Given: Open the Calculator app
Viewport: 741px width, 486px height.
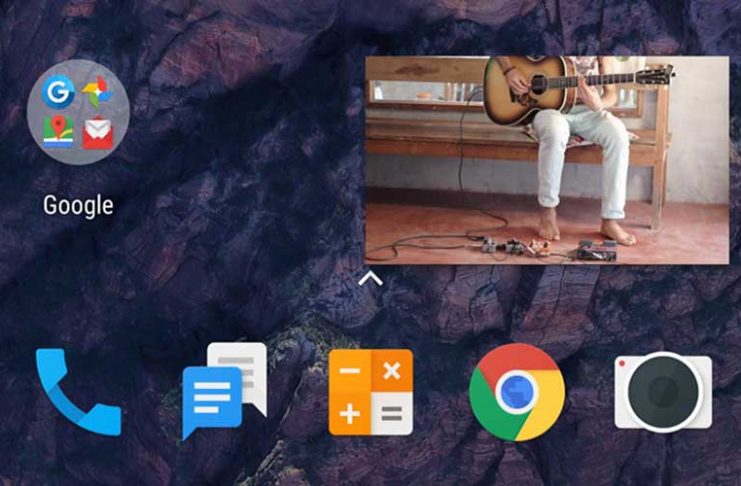Looking at the screenshot, I should 370,392.
